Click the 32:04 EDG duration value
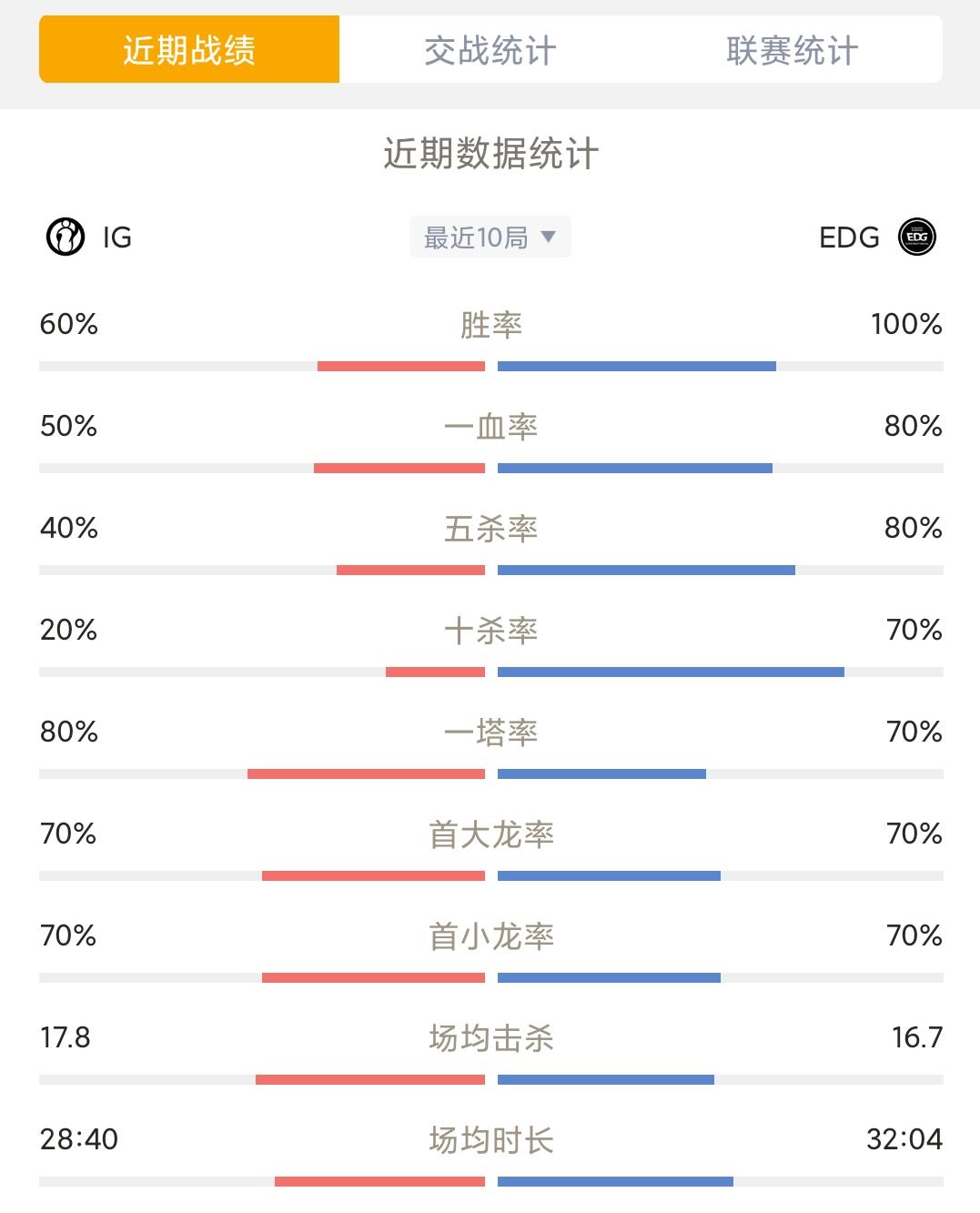 904,1139
